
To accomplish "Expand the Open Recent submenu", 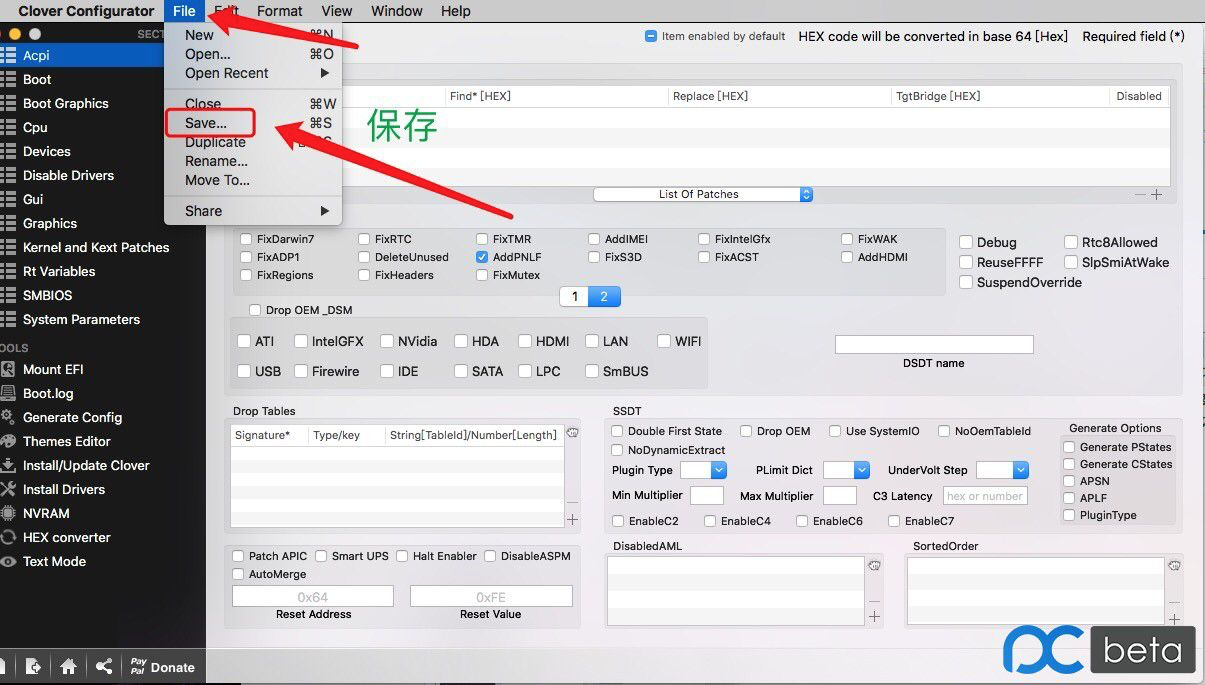I will tap(253, 73).
